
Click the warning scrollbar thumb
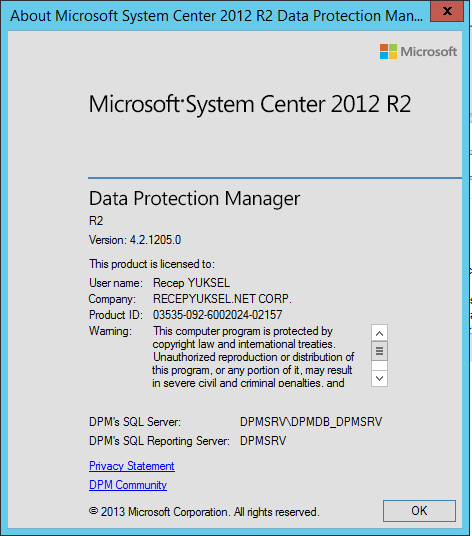[x=379, y=351]
